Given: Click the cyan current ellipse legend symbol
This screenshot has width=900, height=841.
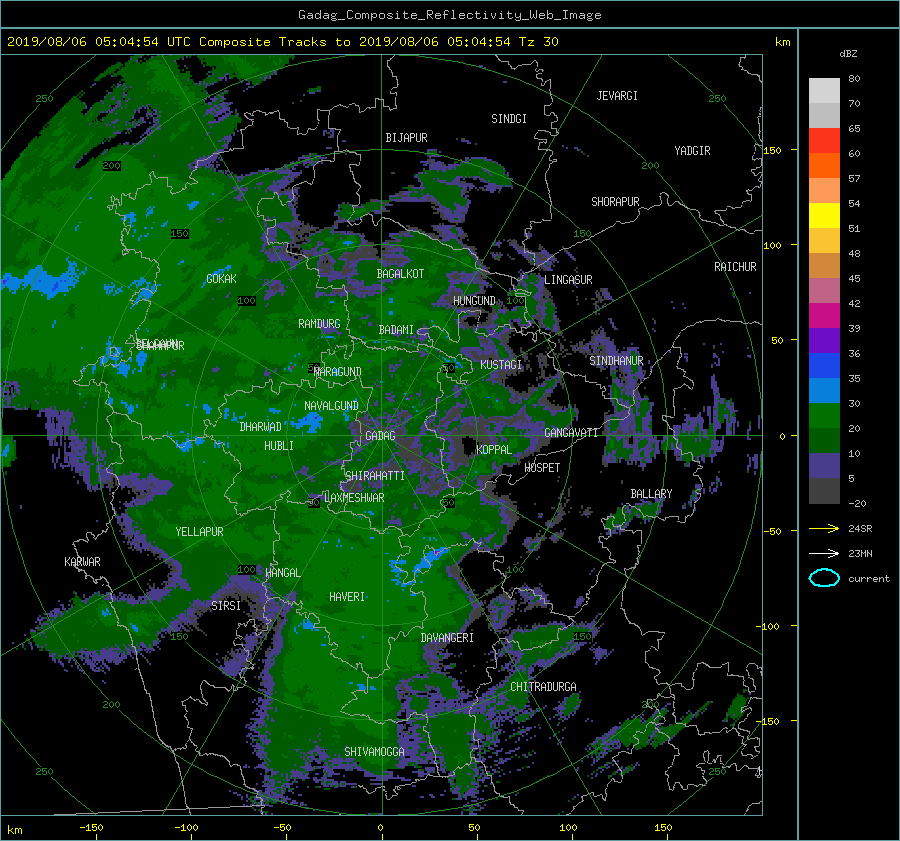Looking at the screenshot, I should coord(824,578).
